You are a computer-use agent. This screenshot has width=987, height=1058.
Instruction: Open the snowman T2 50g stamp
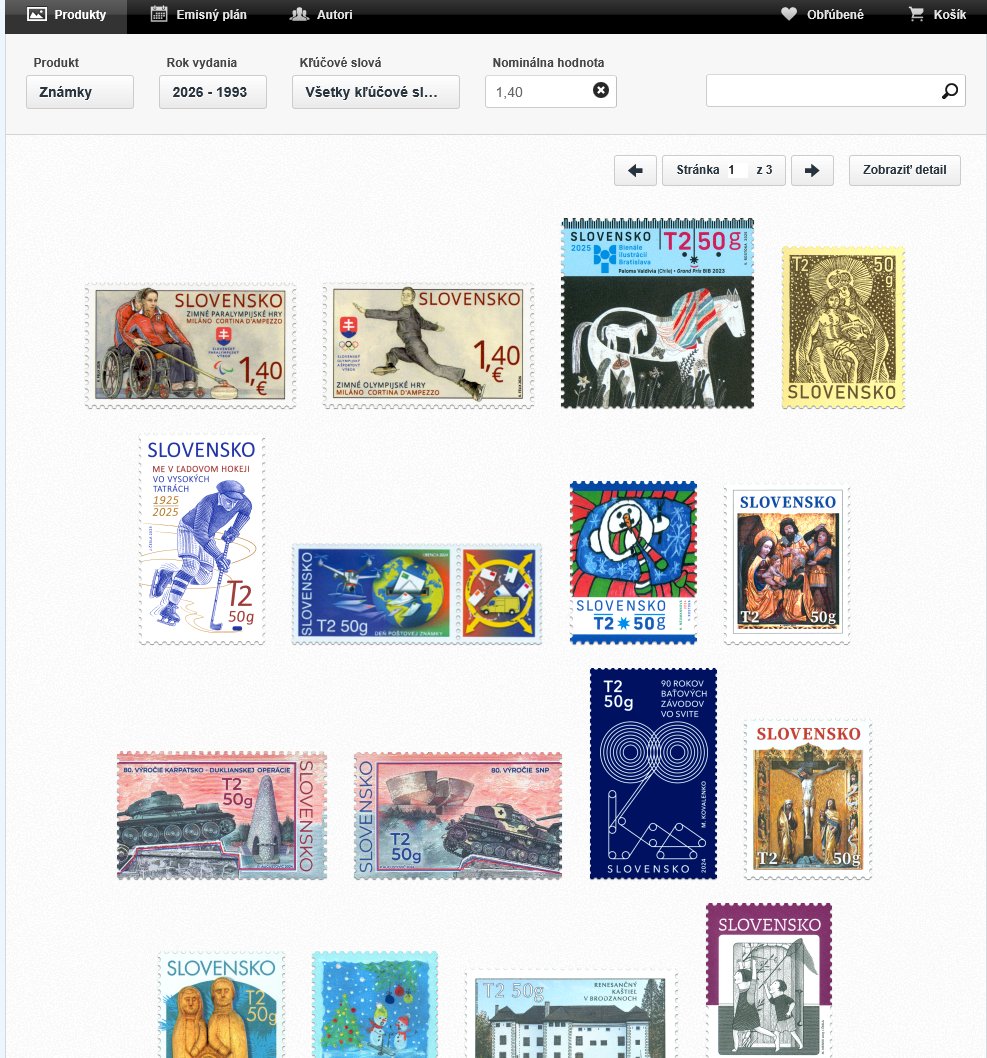coord(633,563)
